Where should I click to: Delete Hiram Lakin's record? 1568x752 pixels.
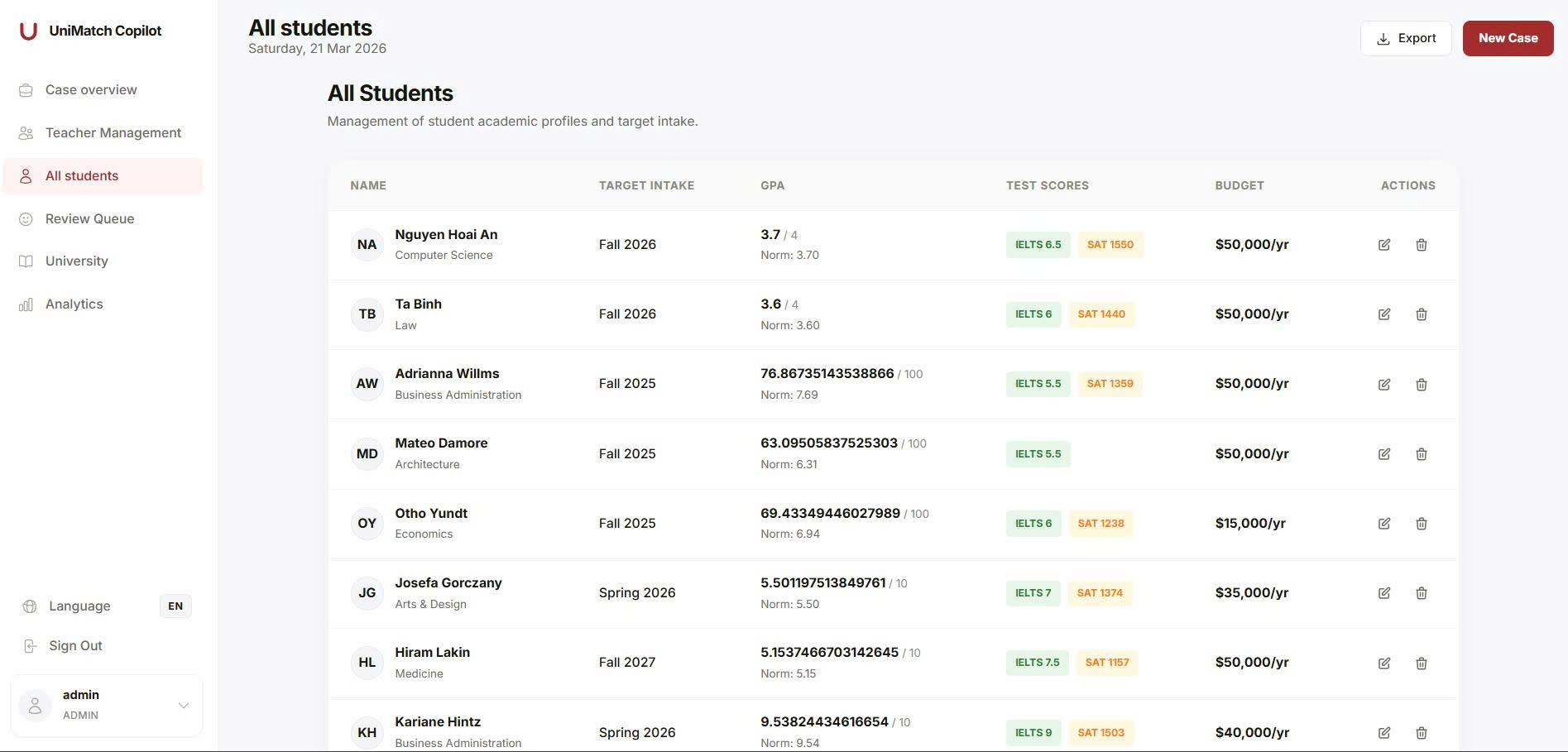1422,663
